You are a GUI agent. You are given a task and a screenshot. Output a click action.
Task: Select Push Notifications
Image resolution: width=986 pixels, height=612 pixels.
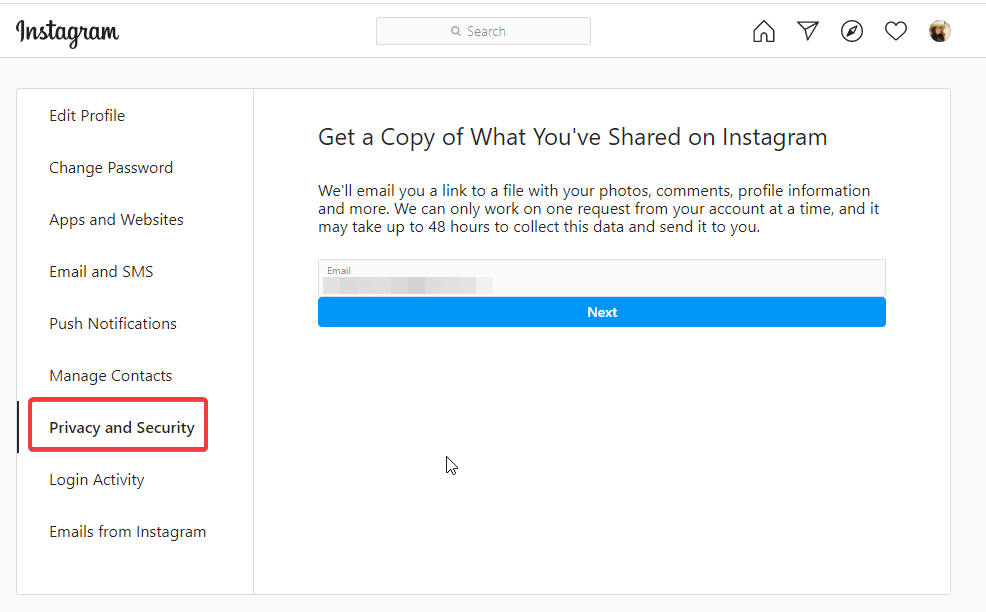point(113,324)
